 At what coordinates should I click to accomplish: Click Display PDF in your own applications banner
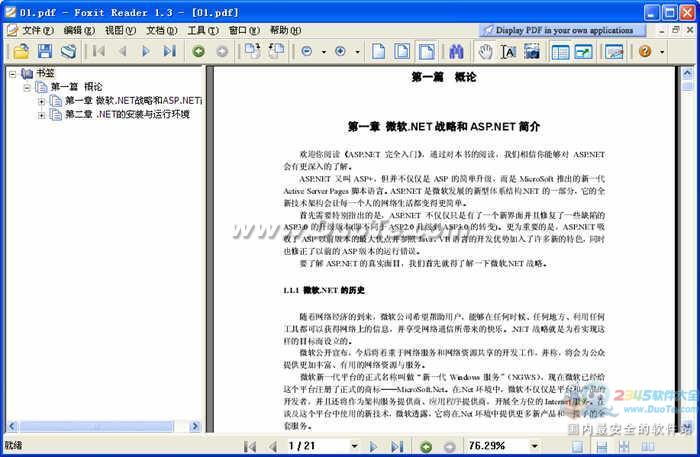coord(562,30)
